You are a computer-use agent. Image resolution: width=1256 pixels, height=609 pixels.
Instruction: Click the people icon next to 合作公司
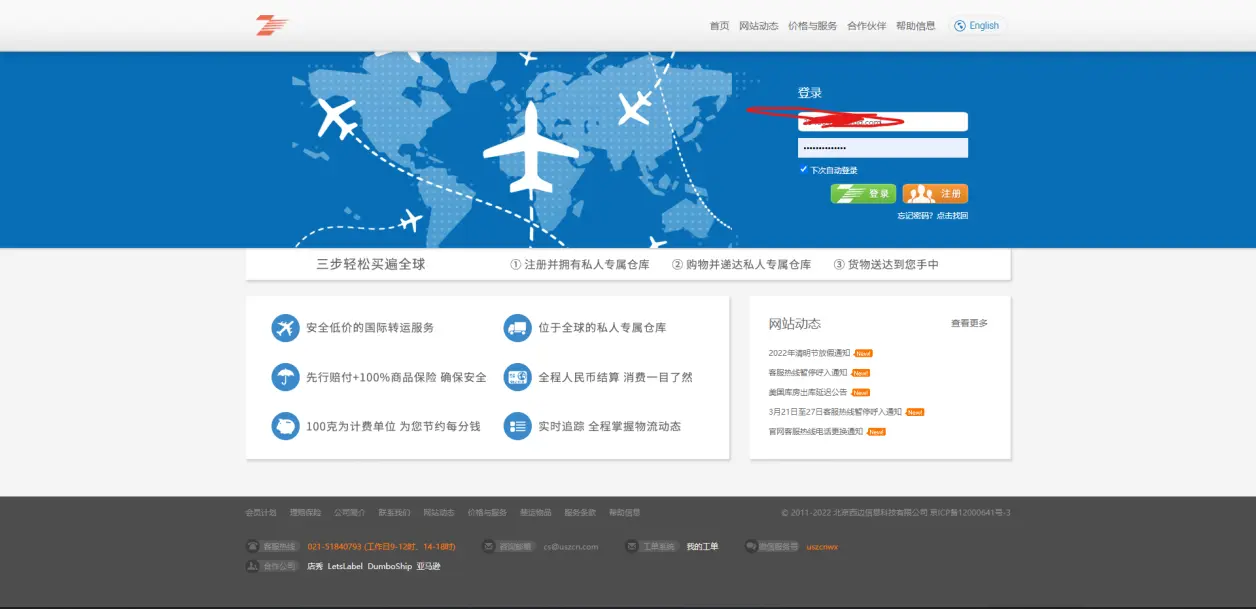coord(252,566)
